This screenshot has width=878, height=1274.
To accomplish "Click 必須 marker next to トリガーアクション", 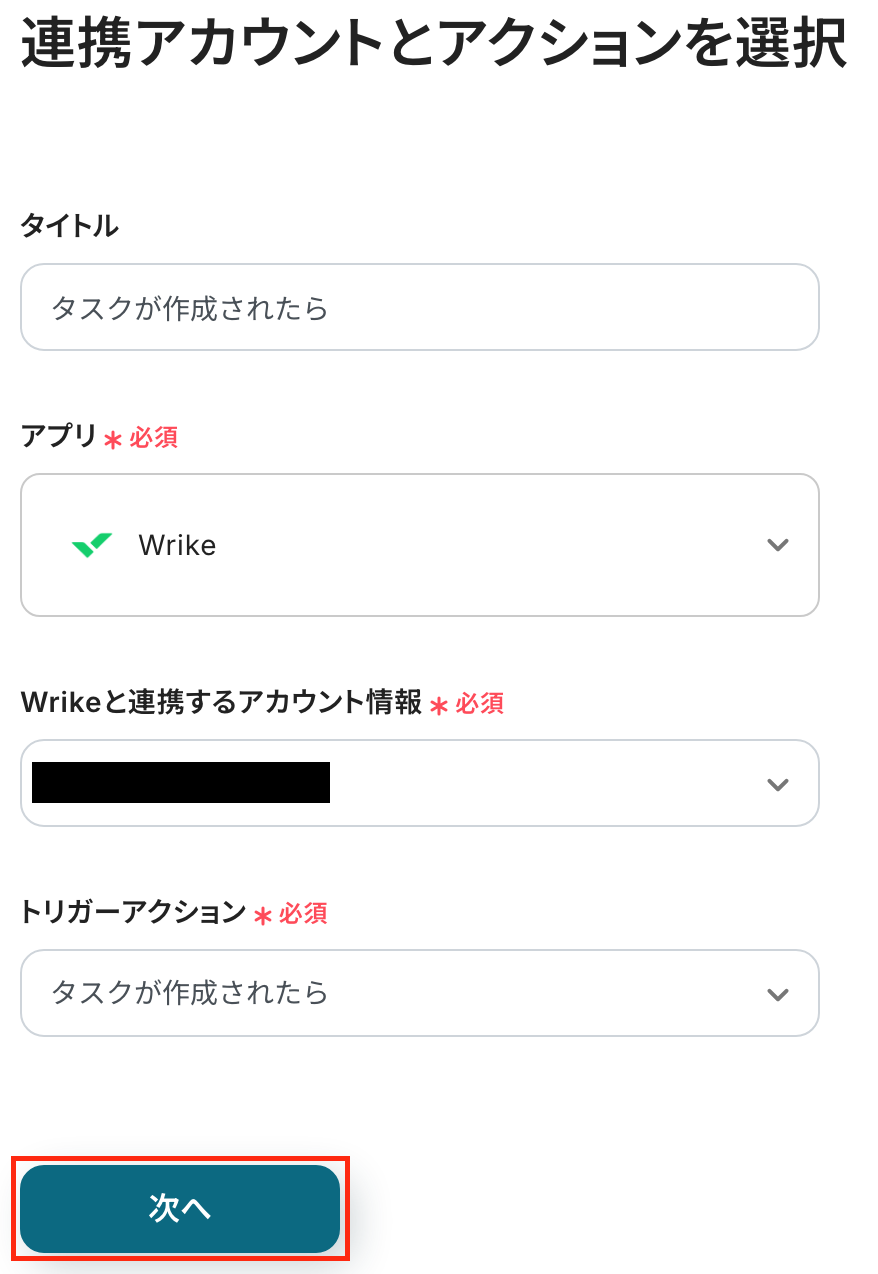I will point(303,913).
